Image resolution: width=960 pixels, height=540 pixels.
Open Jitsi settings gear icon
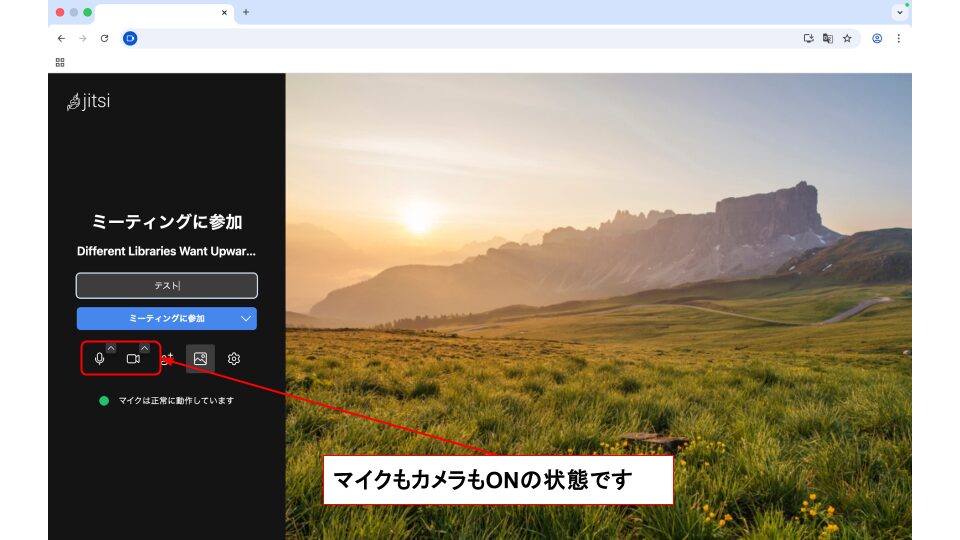(x=234, y=358)
